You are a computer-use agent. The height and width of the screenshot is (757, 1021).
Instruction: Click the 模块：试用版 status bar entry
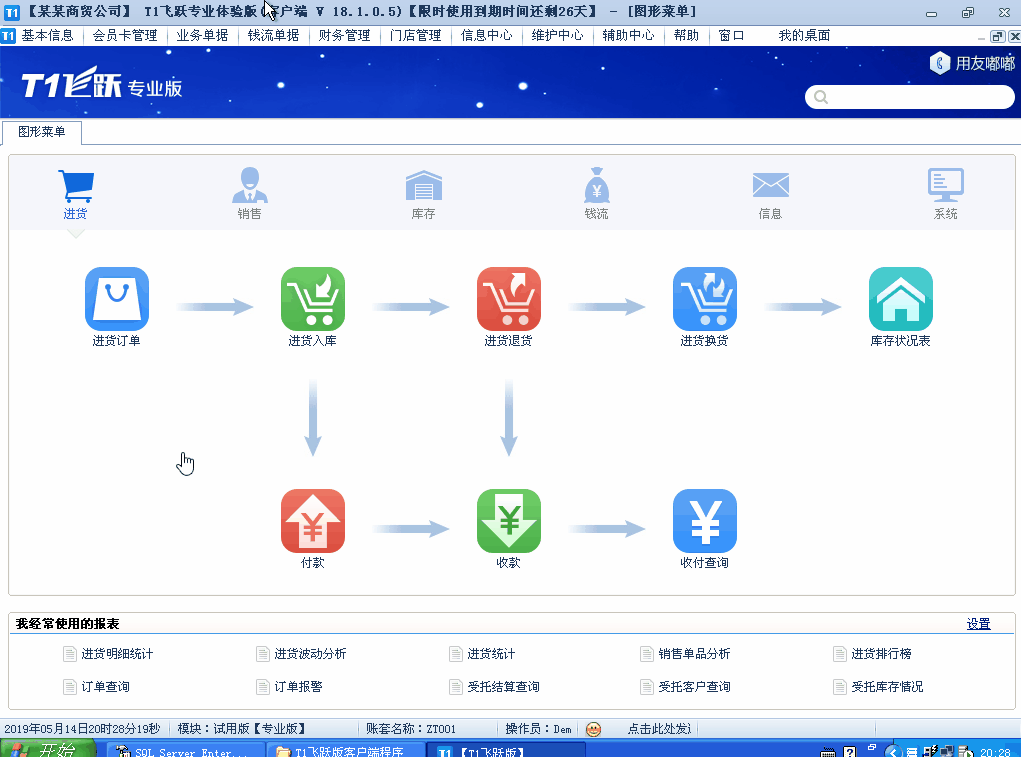(x=242, y=729)
